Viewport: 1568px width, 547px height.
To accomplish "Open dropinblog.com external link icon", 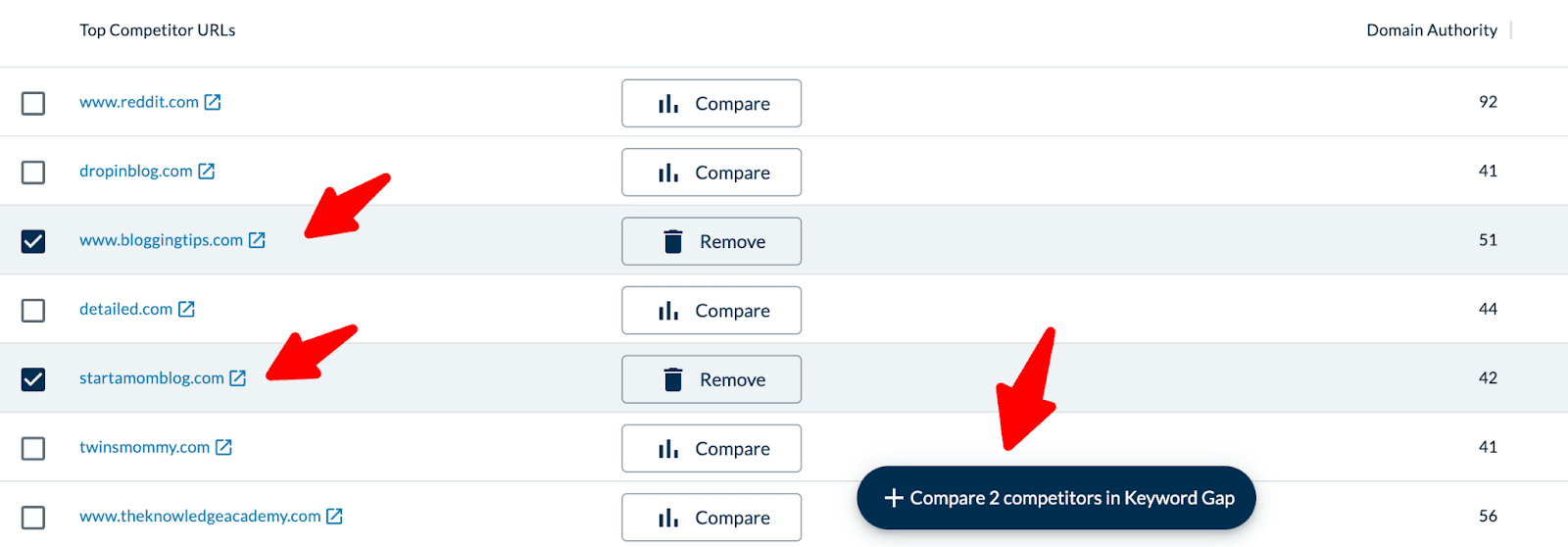I will [206, 172].
